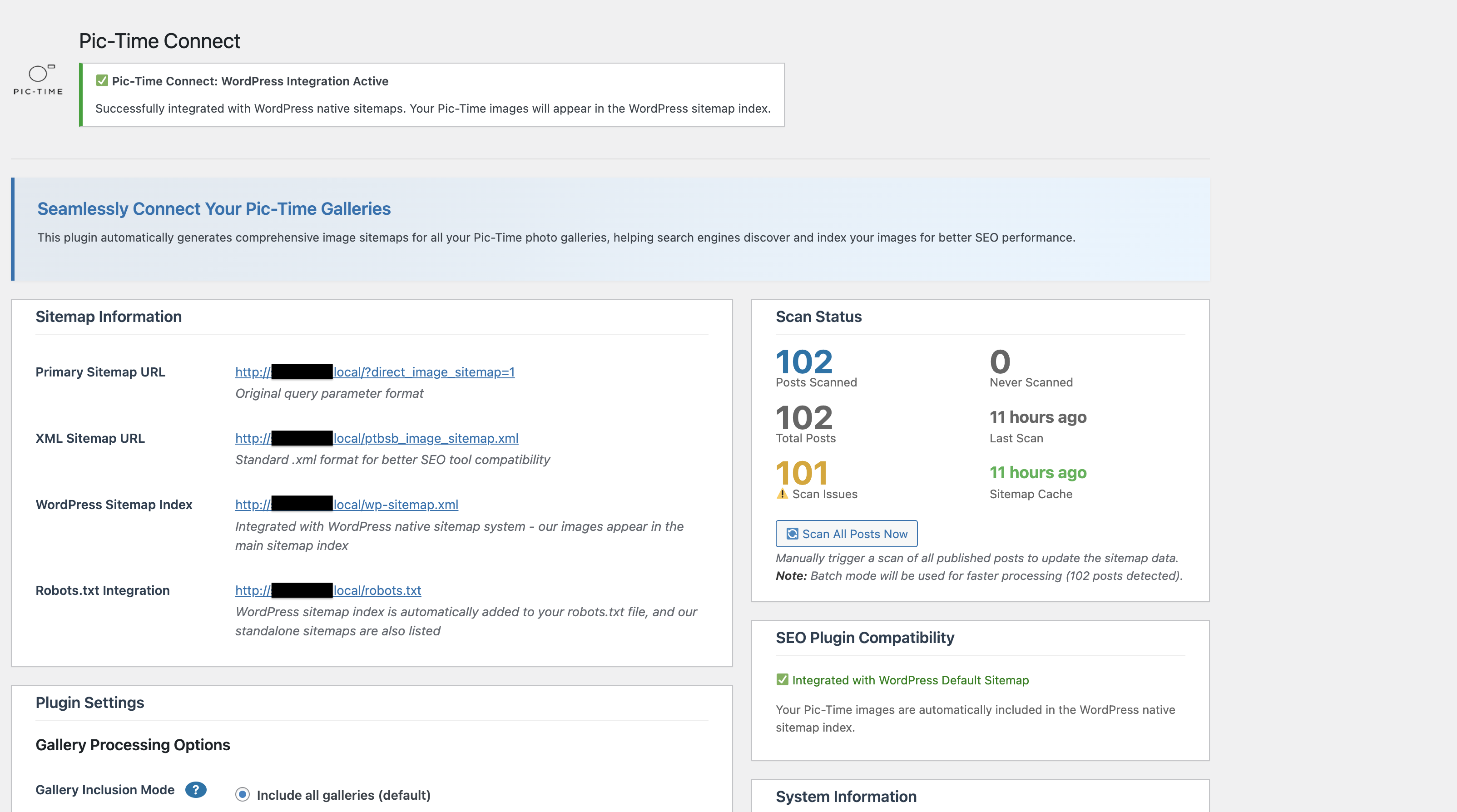Click the 102 Posts Scanned count
This screenshot has width=1457, height=812.
point(804,362)
